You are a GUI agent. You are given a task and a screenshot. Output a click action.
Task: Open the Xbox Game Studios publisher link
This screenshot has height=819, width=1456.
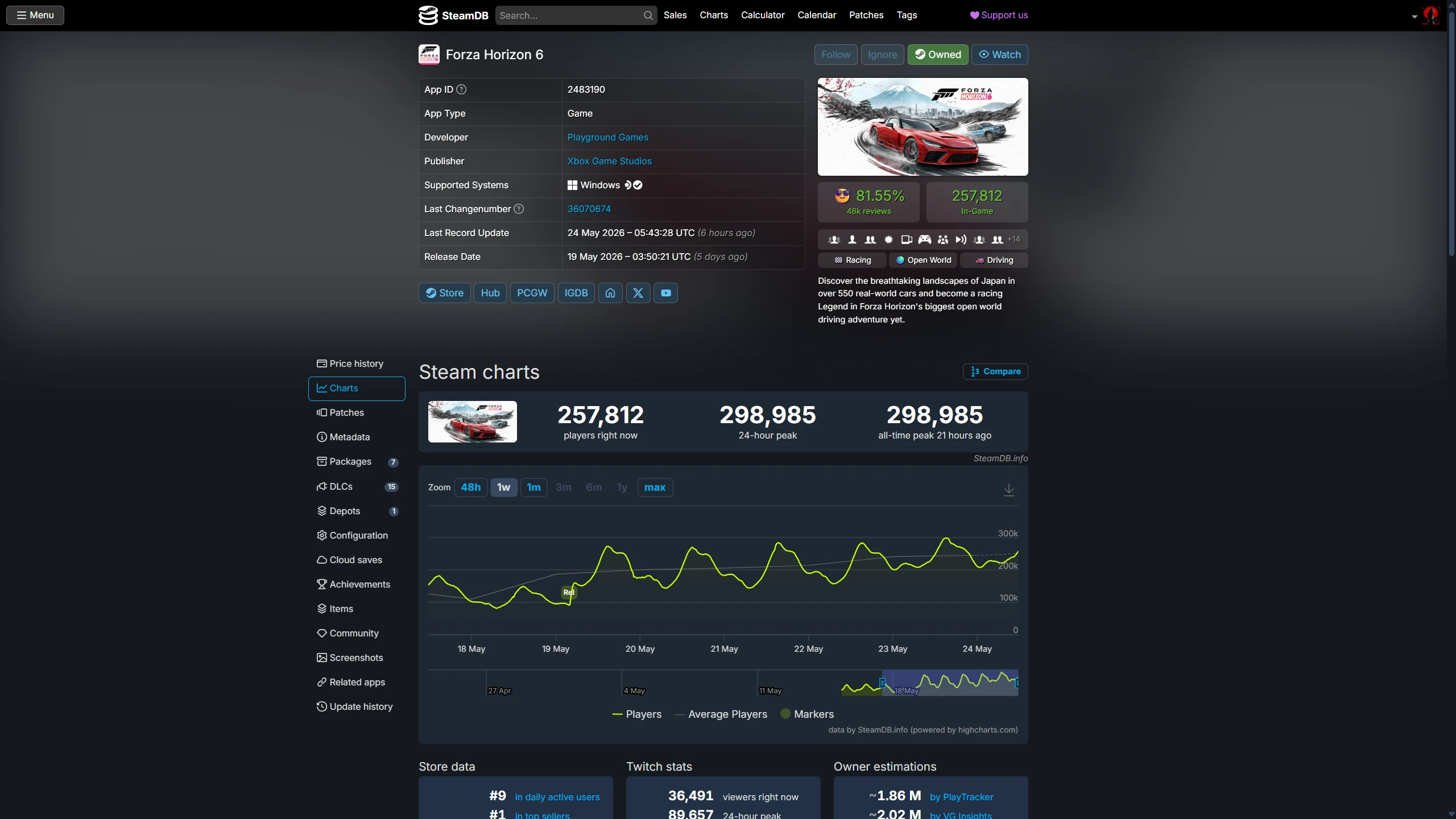point(609,161)
